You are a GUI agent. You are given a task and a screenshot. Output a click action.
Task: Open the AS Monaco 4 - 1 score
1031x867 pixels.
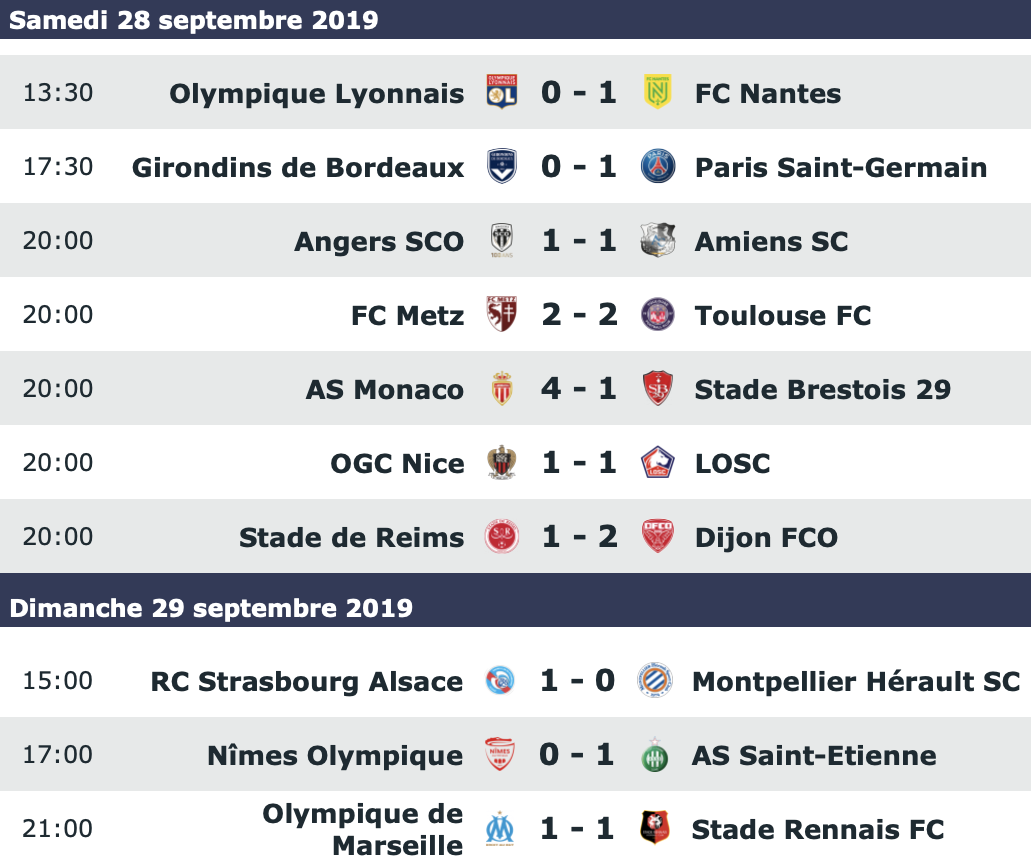[579, 388]
